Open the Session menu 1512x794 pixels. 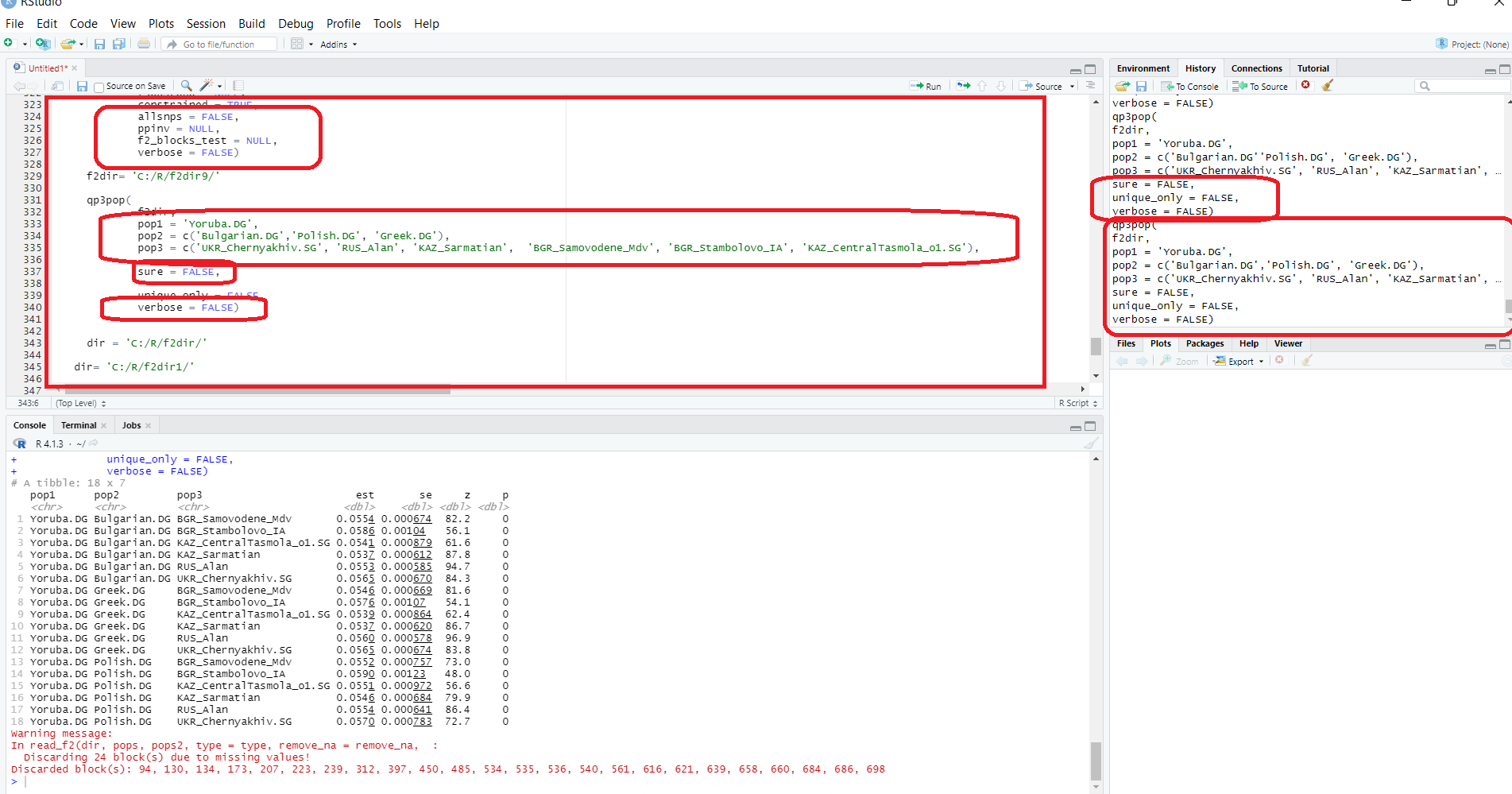click(206, 24)
